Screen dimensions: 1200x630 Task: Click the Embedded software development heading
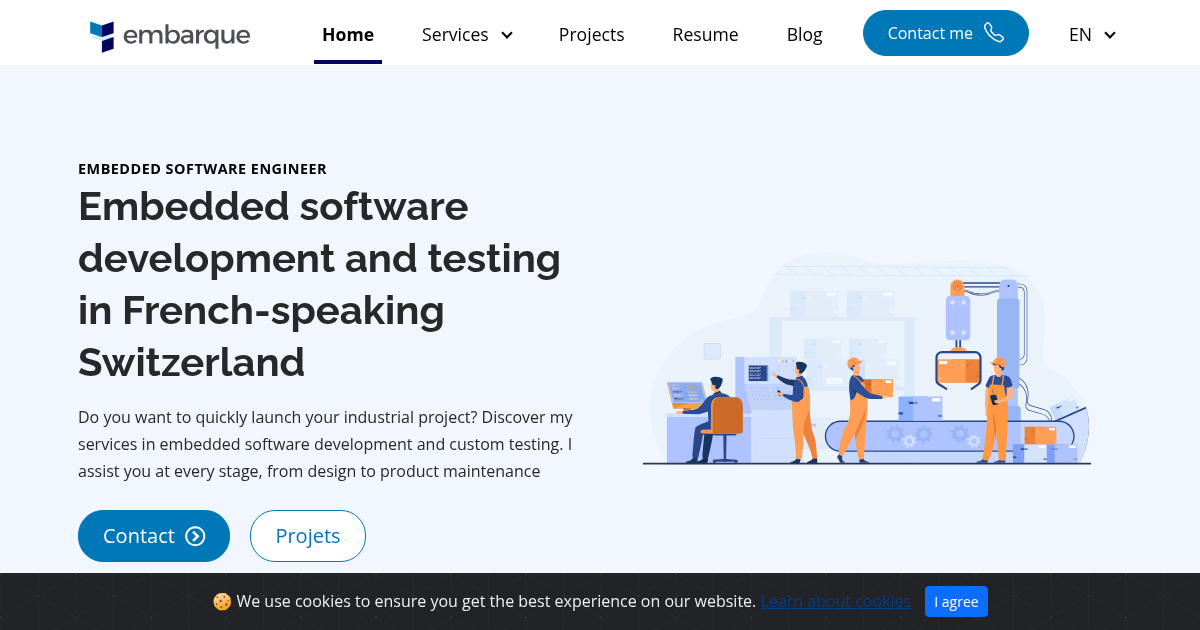pyautogui.click(x=320, y=284)
